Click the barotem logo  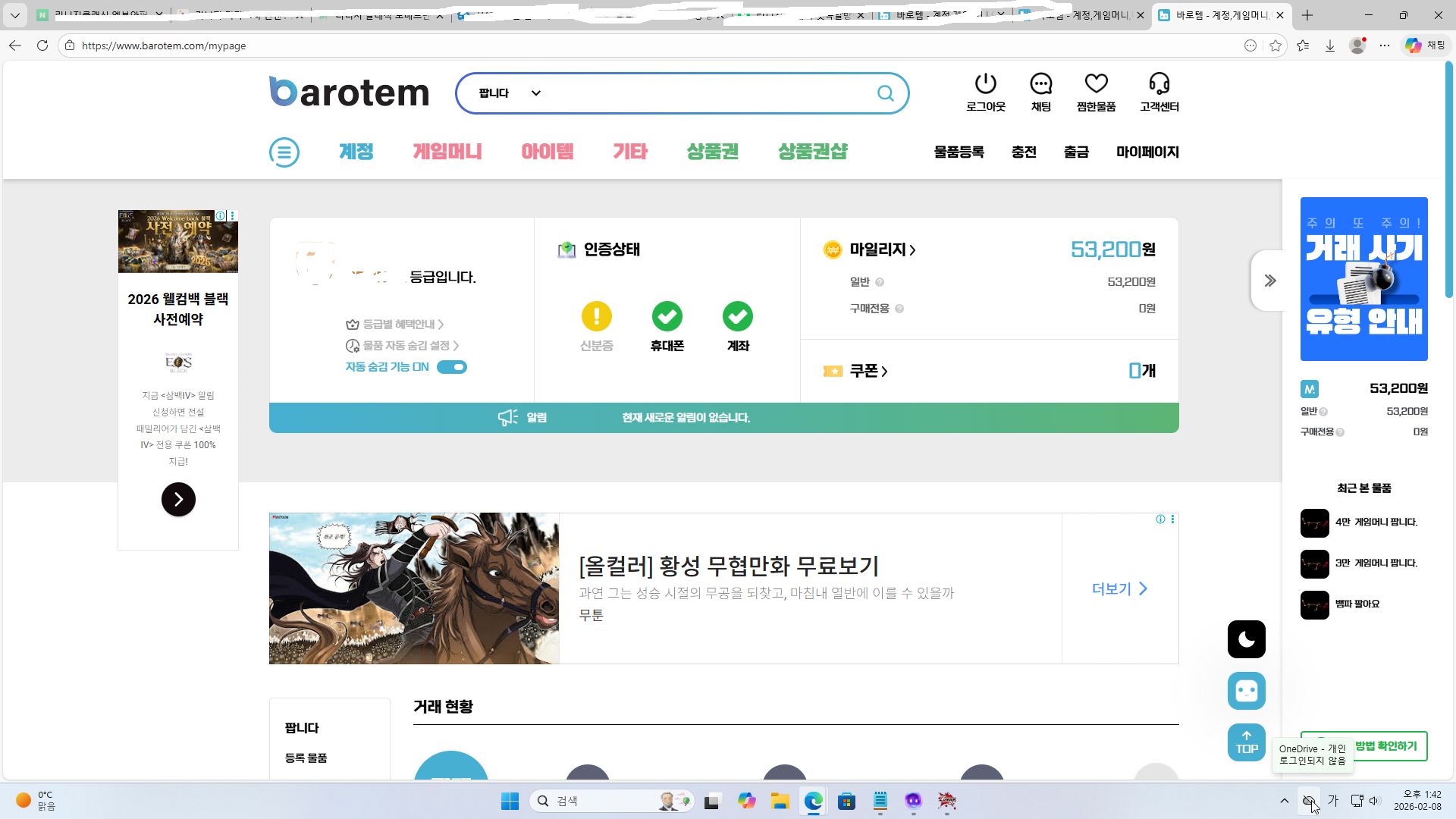tap(349, 92)
